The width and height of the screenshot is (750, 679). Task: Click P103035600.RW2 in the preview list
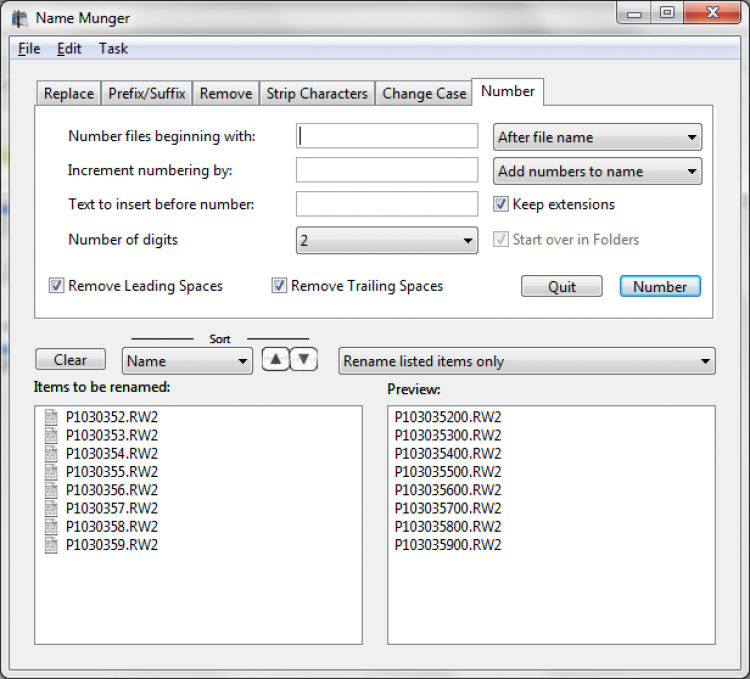(x=448, y=490)
